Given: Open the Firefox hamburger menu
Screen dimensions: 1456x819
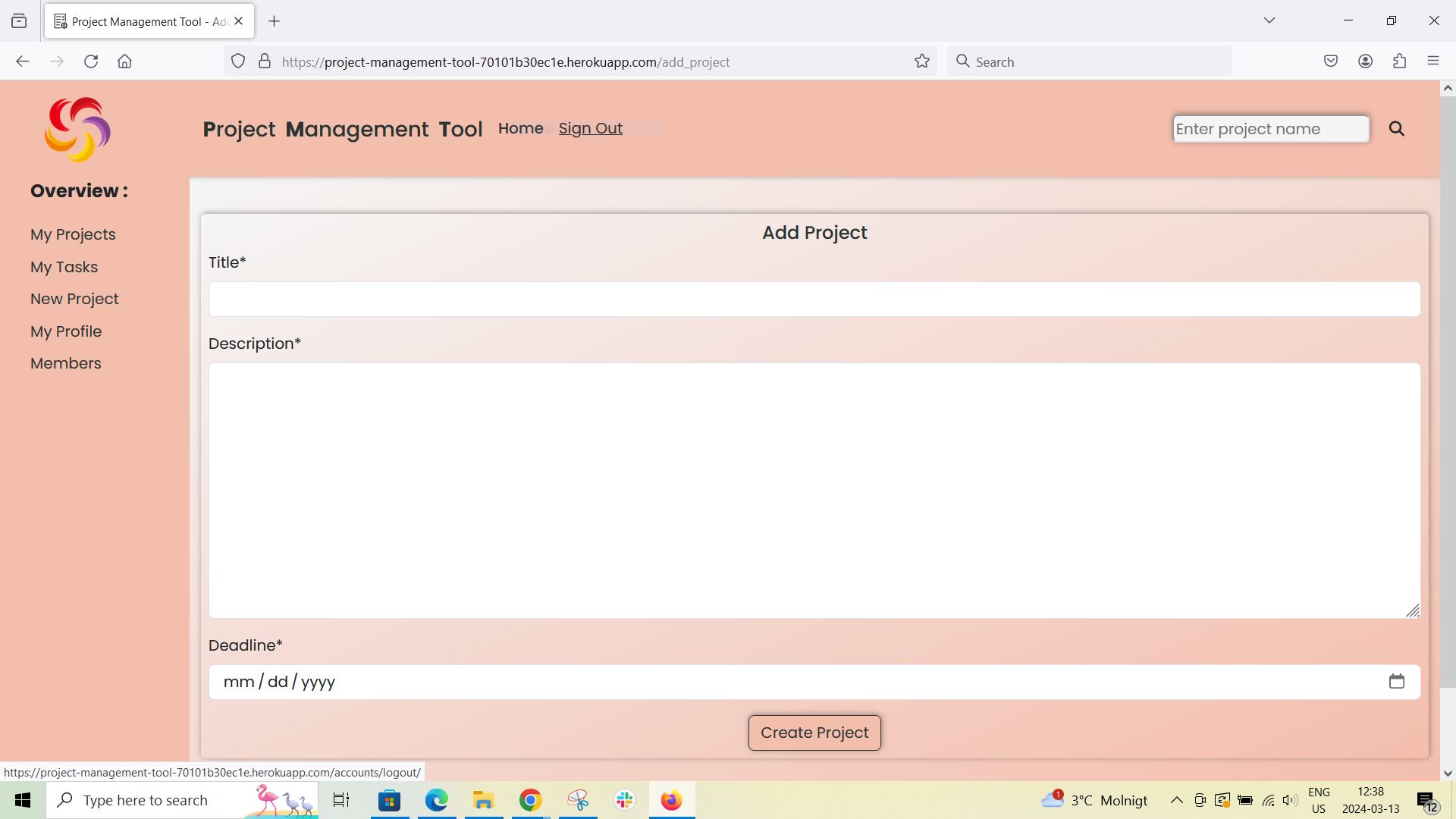Looking at the screenshot, I should point(1433,61).
